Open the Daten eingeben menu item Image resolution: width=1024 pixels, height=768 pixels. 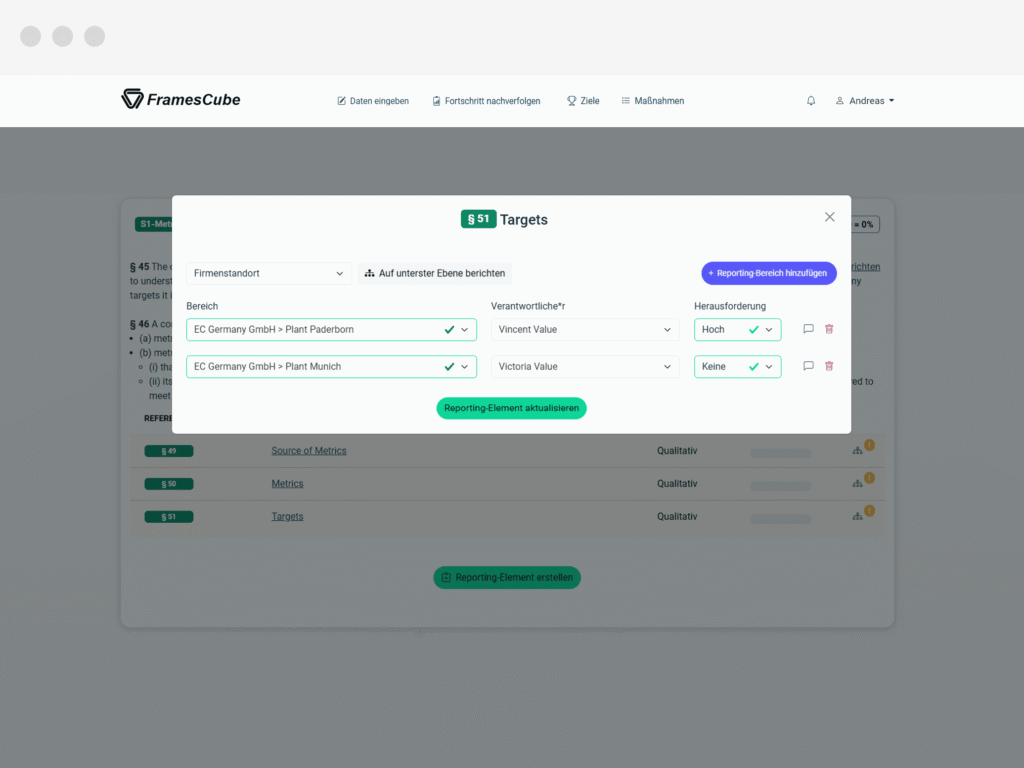[373, 101]
